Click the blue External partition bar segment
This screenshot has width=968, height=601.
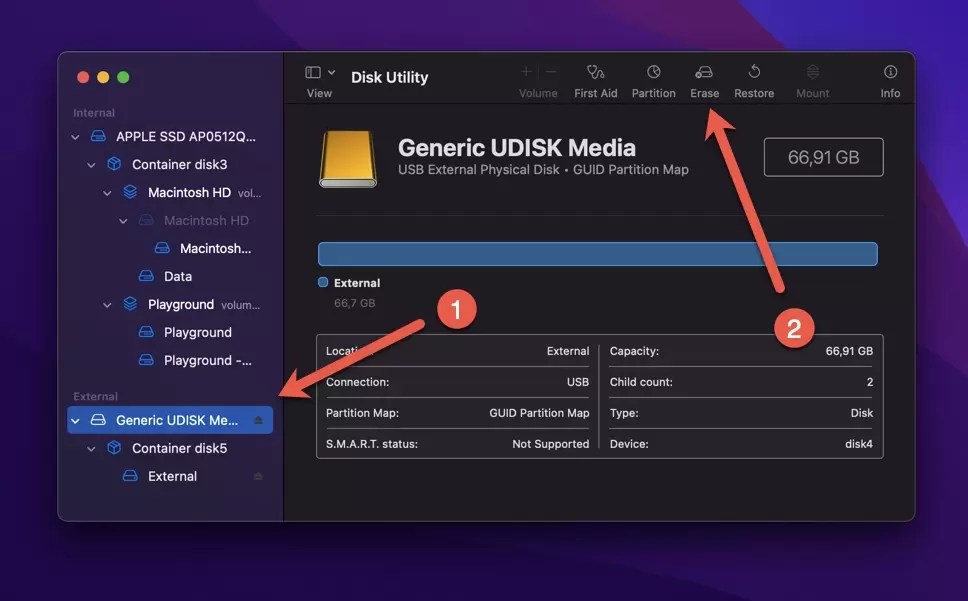[x=597, y=254]
